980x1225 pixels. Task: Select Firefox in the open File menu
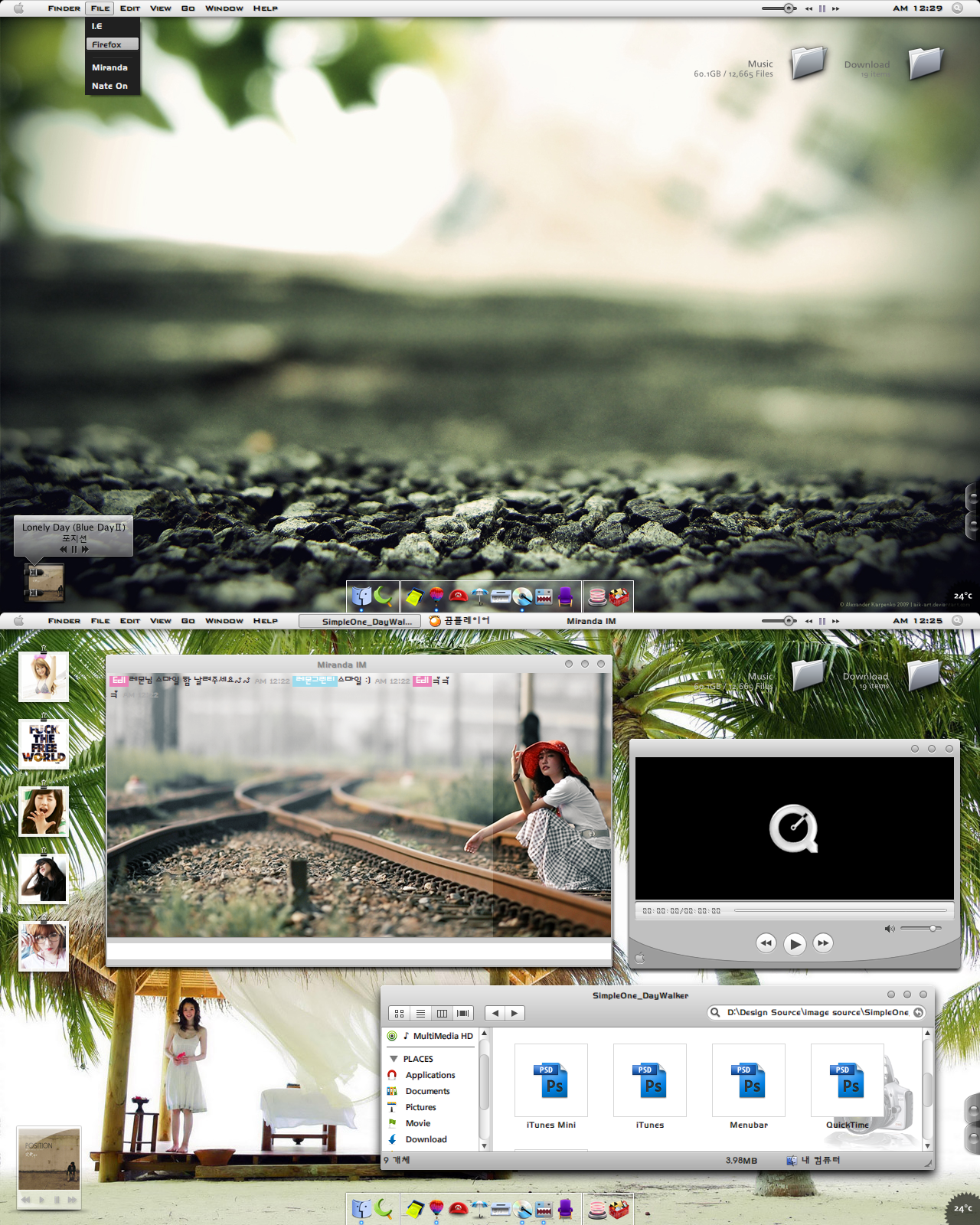[113, 44]
